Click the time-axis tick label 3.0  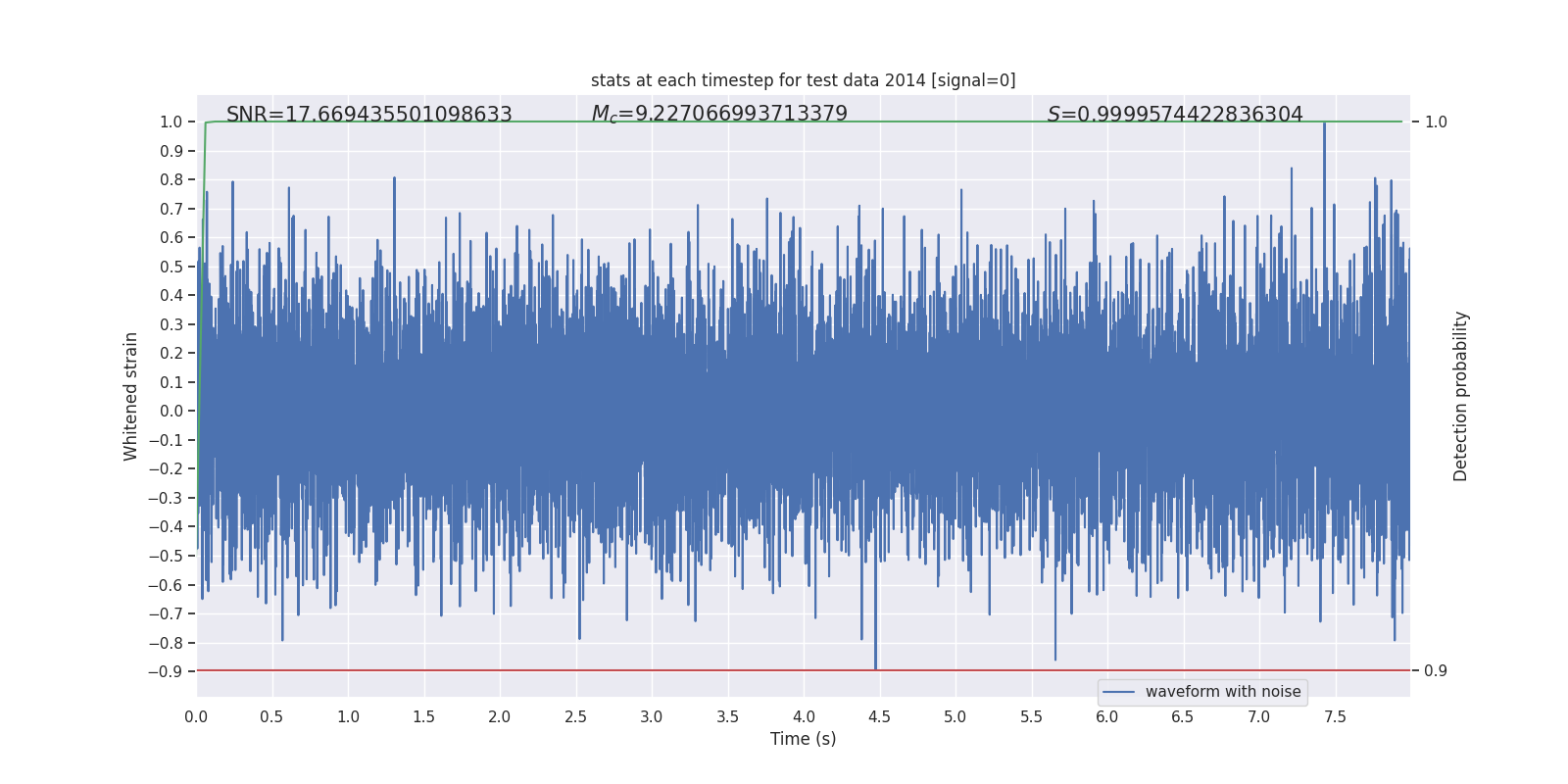(x=652, y=716)
